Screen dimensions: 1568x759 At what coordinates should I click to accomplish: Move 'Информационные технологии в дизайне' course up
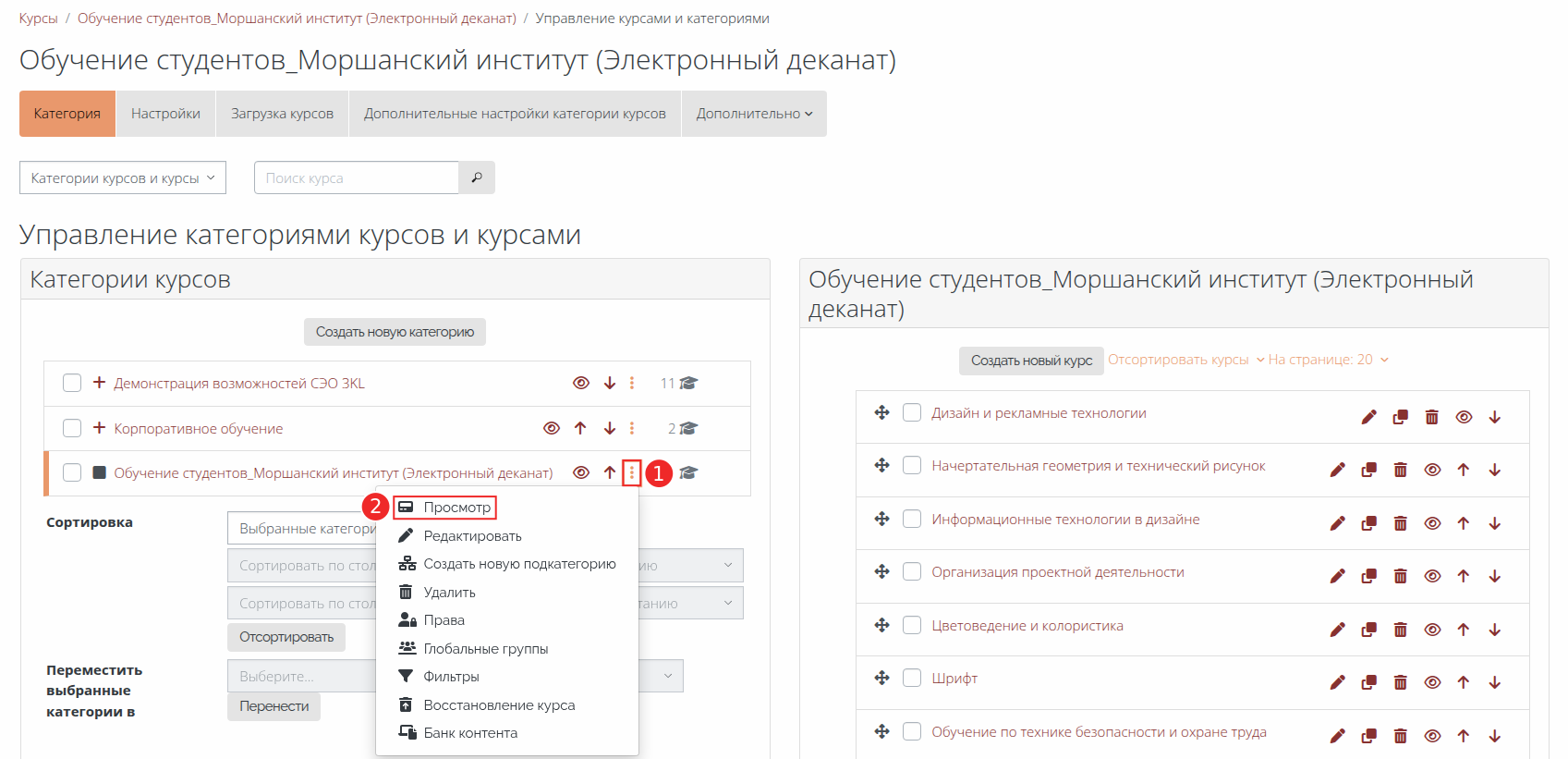pyautogui.click(x=1463, y=523)
